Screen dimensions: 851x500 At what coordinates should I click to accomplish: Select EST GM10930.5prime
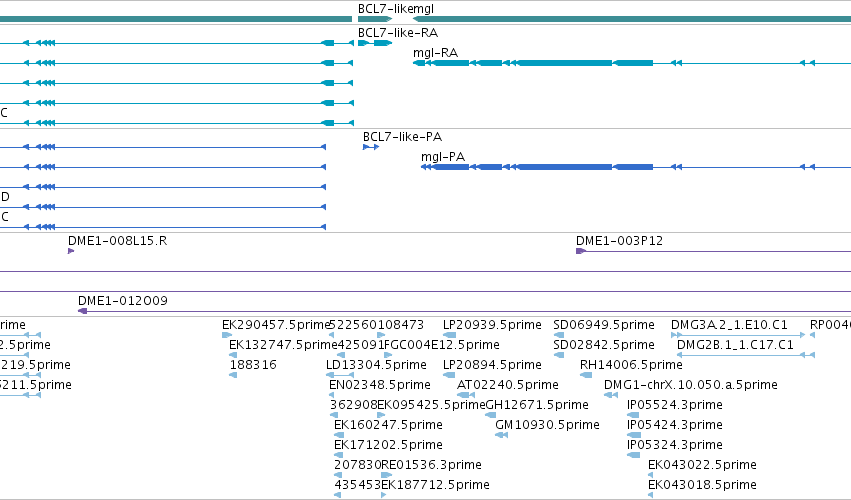pyautogui.click(x=547, y=425)
